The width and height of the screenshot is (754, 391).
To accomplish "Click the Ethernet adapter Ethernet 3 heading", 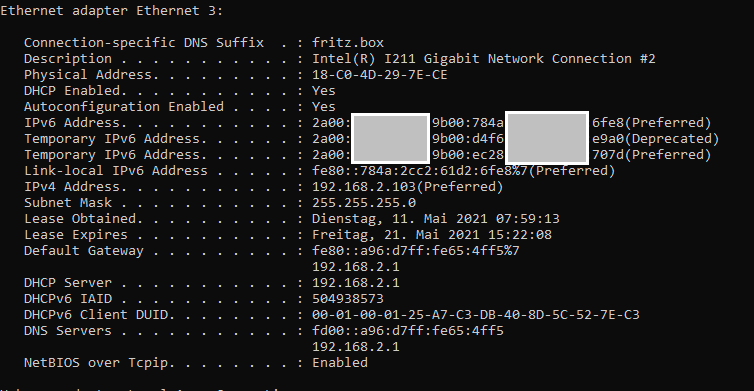I will coord(112,11).
